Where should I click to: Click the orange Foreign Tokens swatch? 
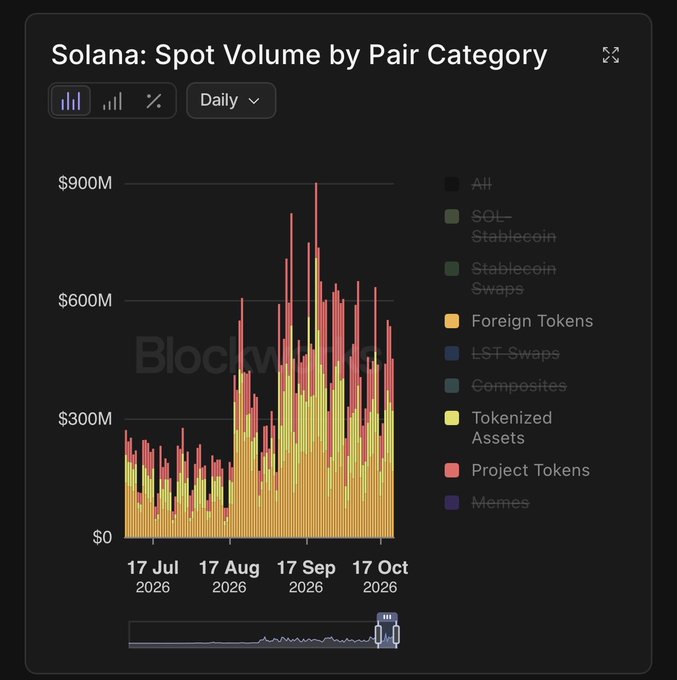pyautogui.click(x=452, y=321)
